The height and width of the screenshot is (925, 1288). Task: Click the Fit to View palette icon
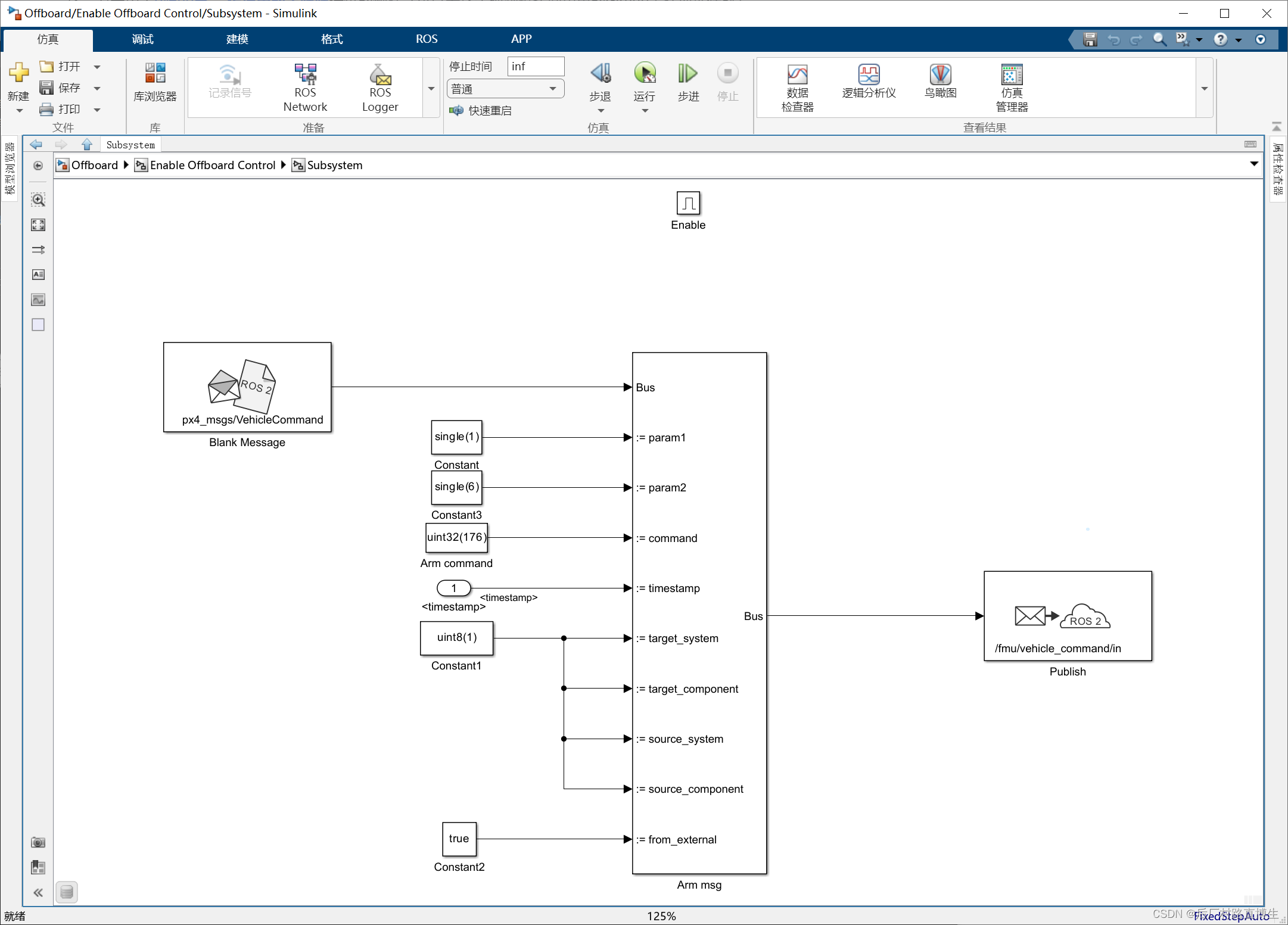point(38,225)
